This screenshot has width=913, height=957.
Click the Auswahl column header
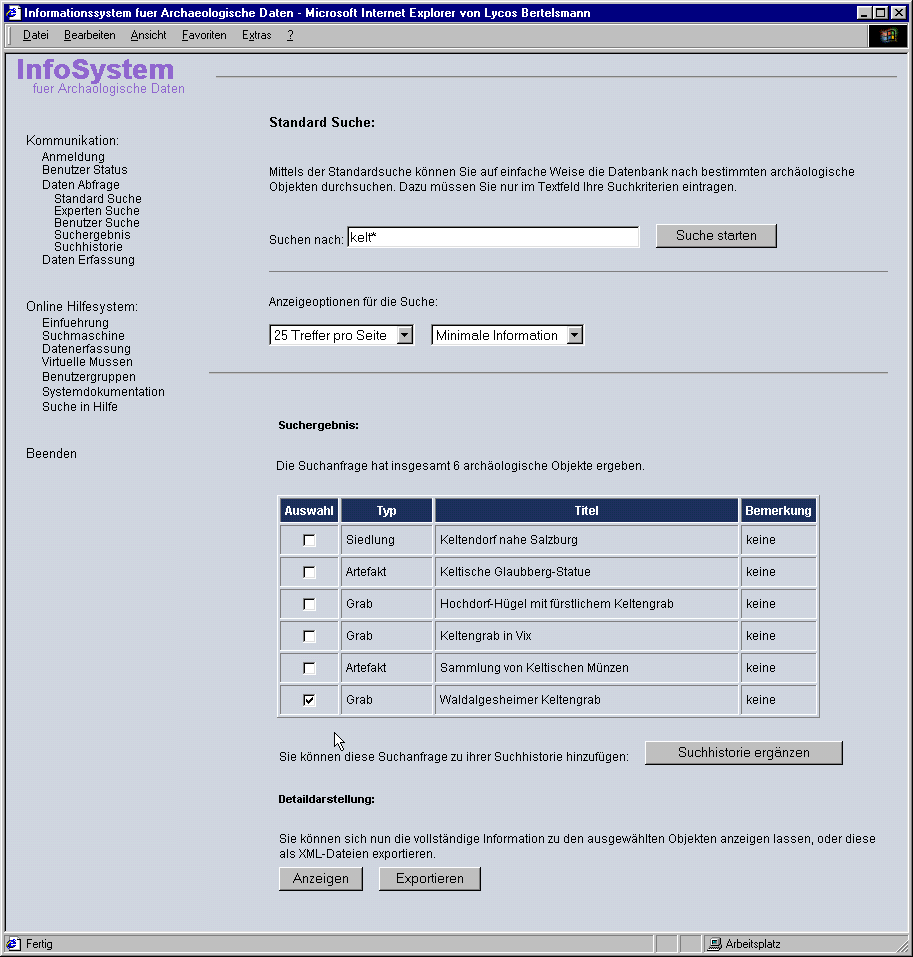tap(309, 511)
